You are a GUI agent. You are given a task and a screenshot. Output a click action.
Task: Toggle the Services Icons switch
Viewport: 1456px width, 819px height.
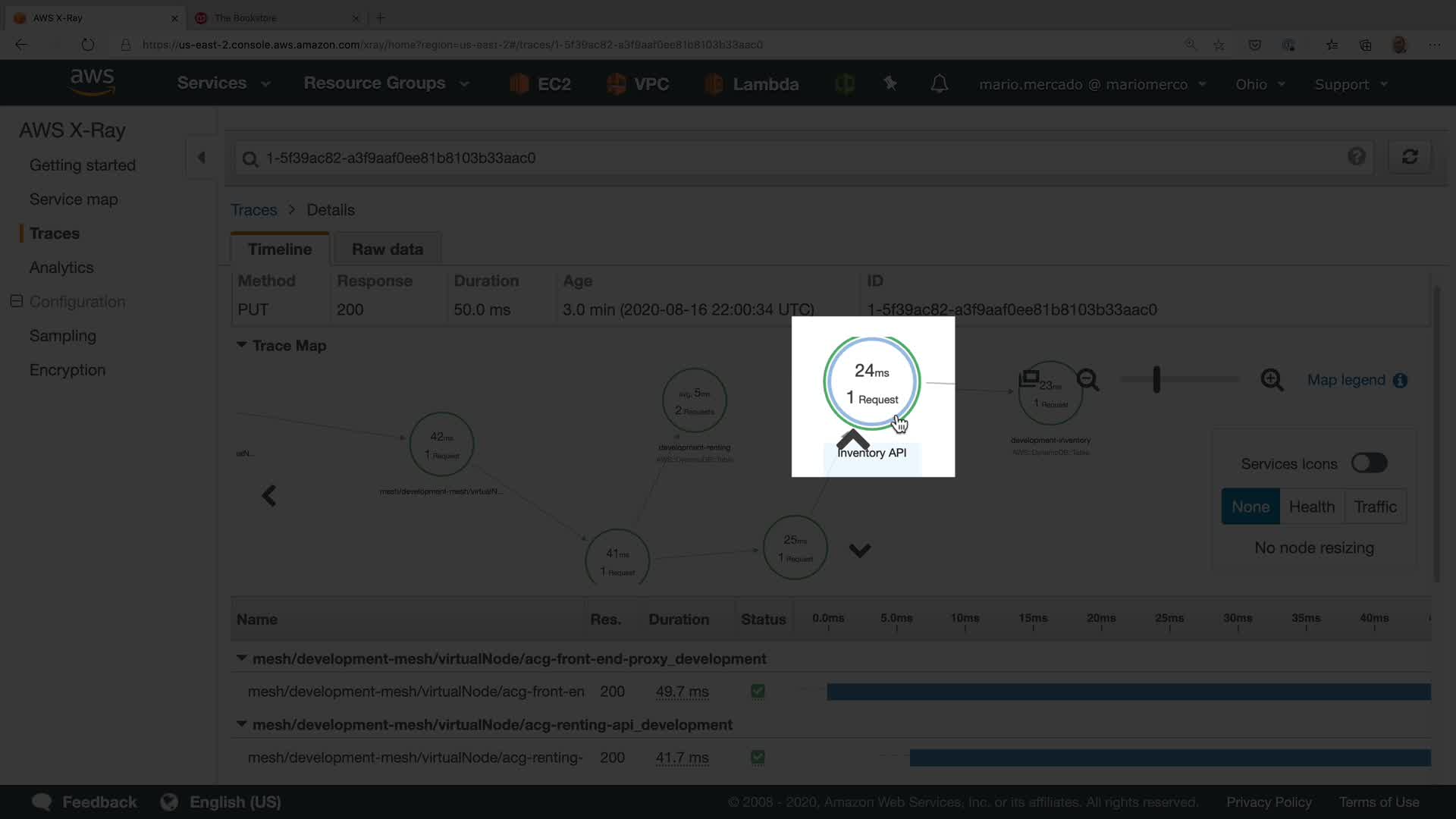click(x=1369, y=463)
